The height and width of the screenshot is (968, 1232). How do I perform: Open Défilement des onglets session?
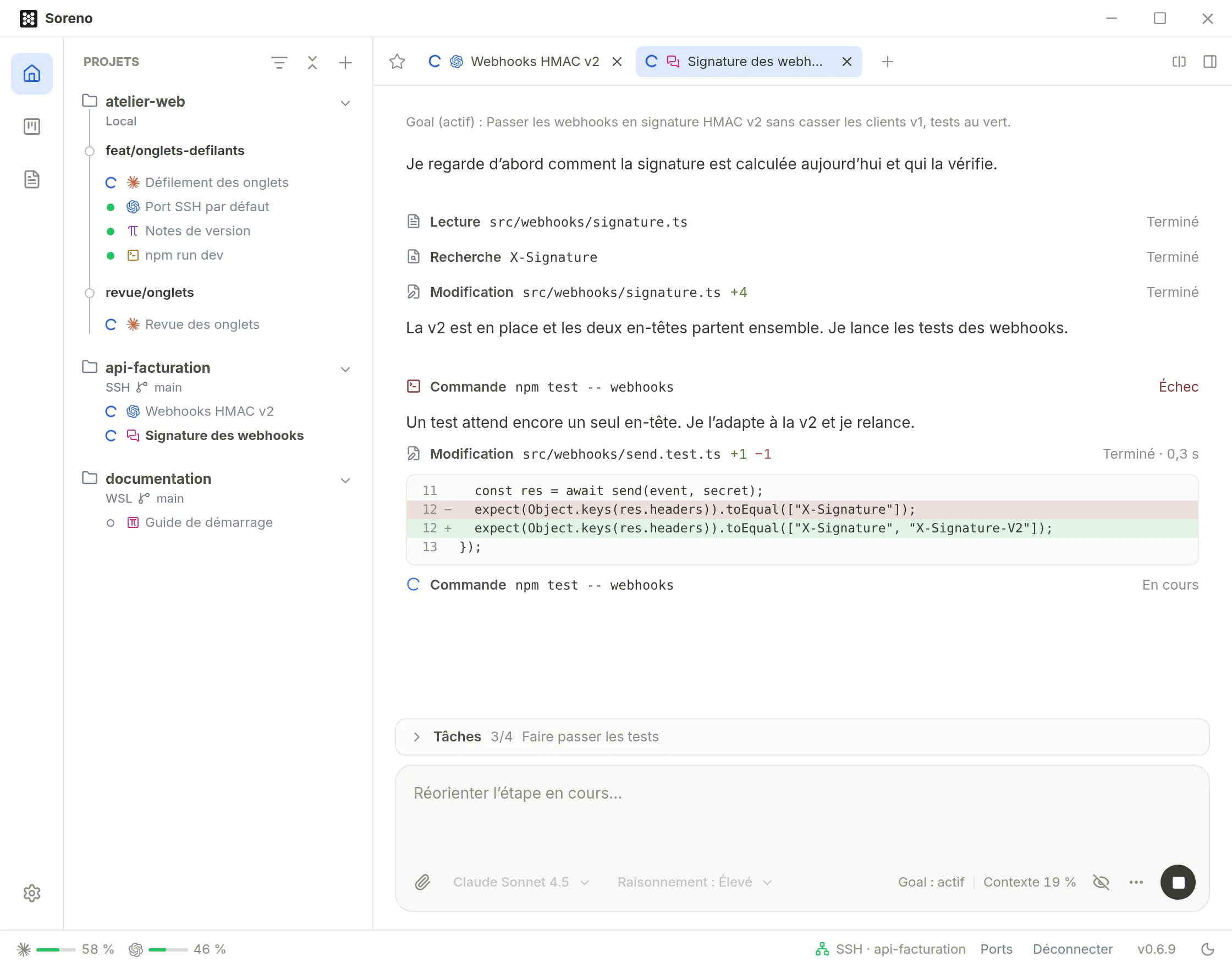[x=217, y=183]
